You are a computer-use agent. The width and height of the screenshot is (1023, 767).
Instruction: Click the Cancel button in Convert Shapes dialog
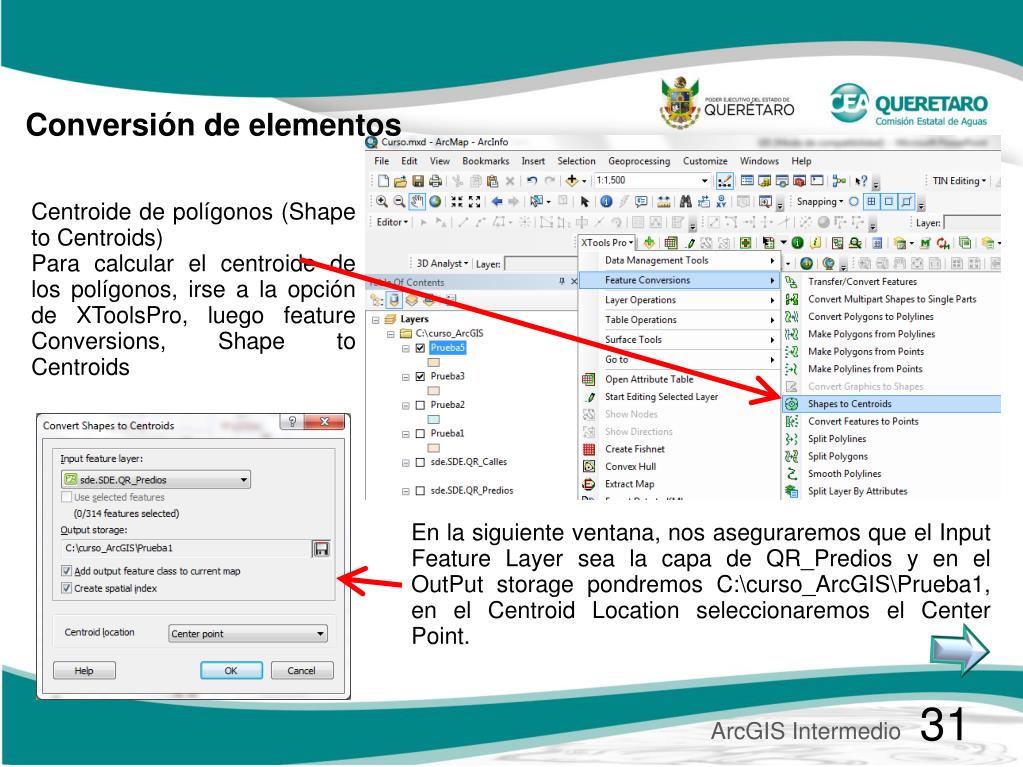[x=301, y=670]
